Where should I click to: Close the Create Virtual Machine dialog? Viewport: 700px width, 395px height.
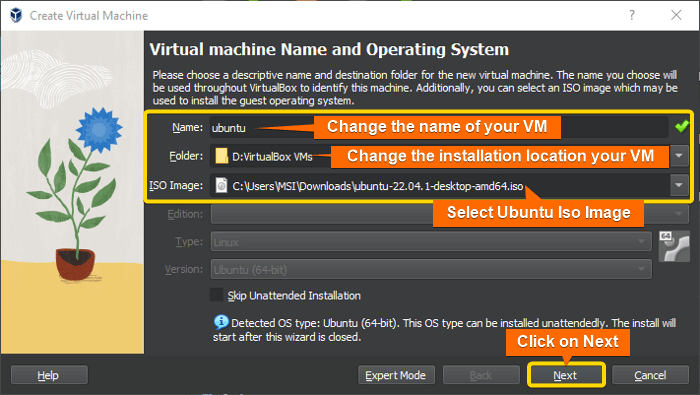676,15
